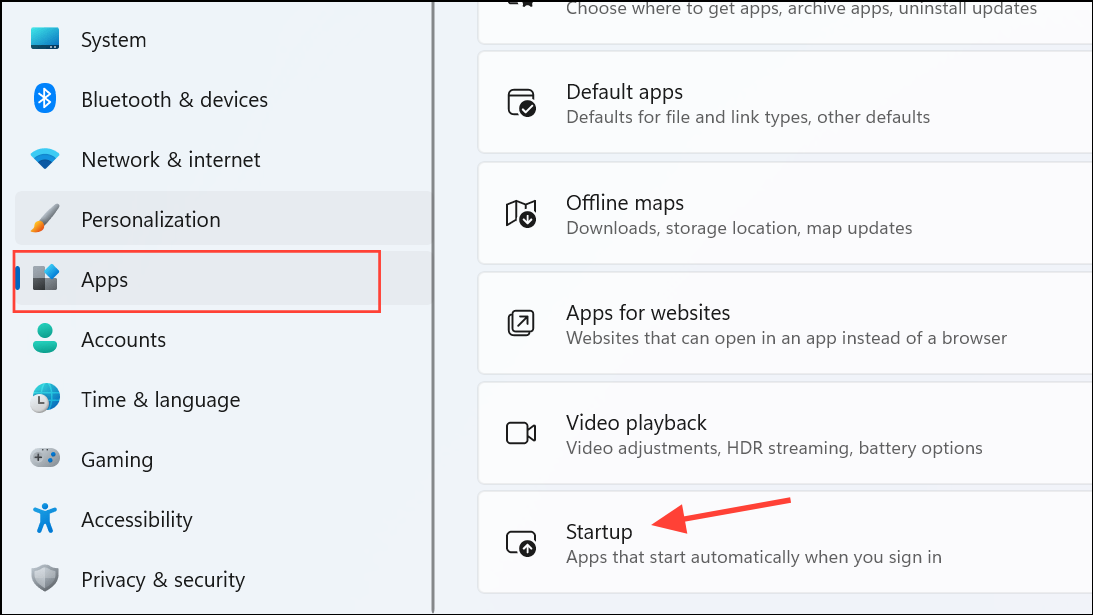Click the Accessibility person icon
1093x615 pixels.
tap(44, 519)
